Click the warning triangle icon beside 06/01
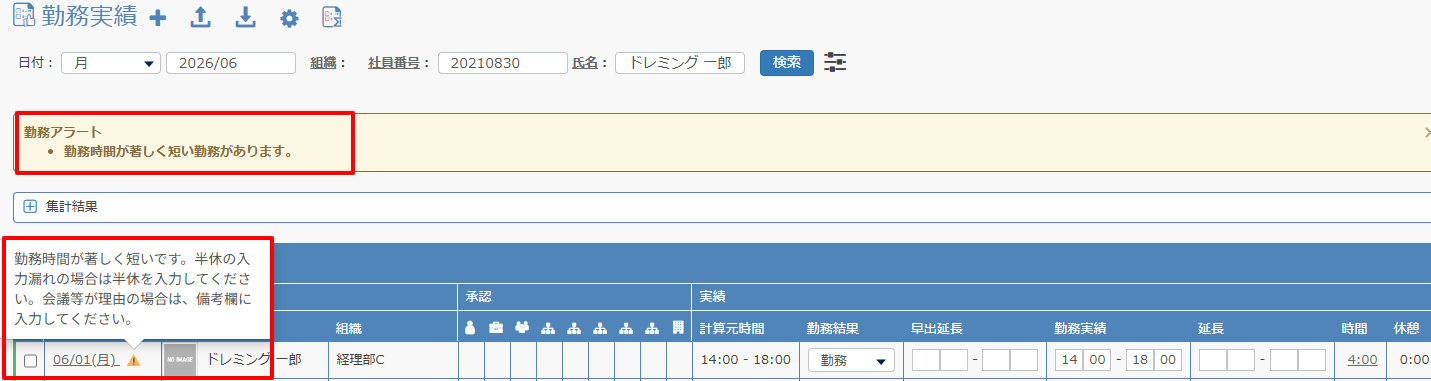The image size is (1431, 381). point(134,361)
